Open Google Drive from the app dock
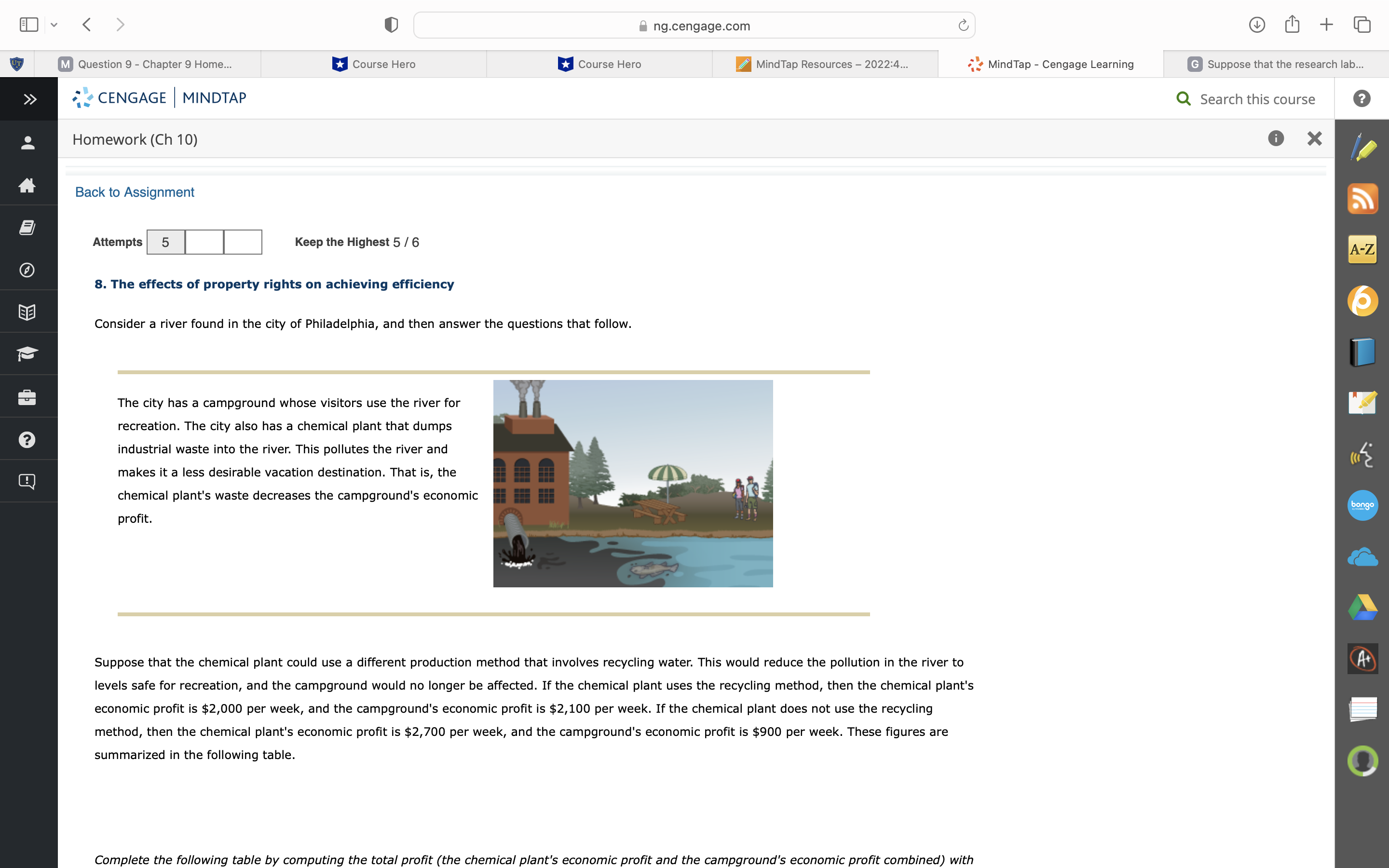1389x868 pixels. [x=1362, y=607]
